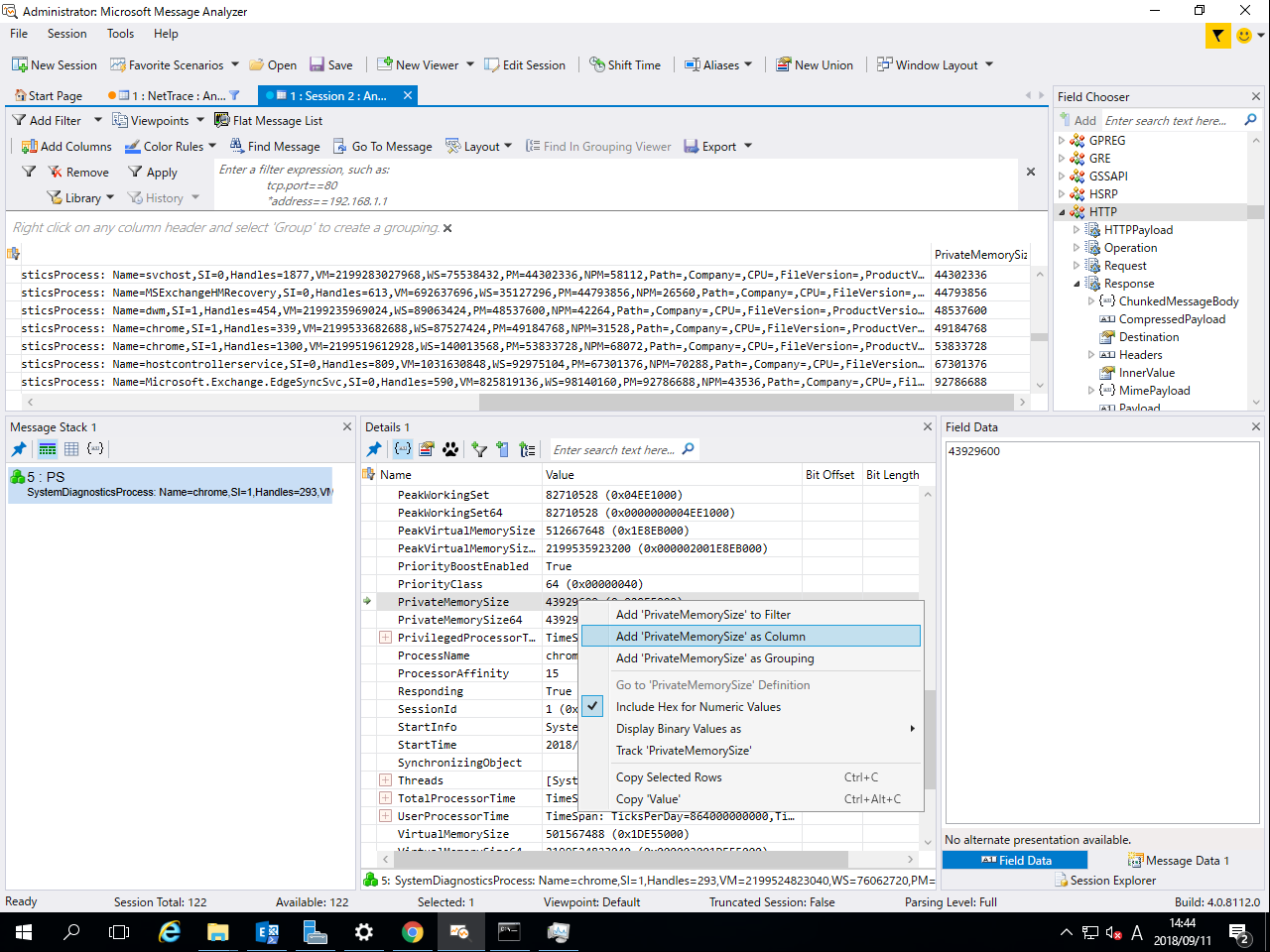
Task: Click the New Session toolbar icon
Action: click(19, 65)
